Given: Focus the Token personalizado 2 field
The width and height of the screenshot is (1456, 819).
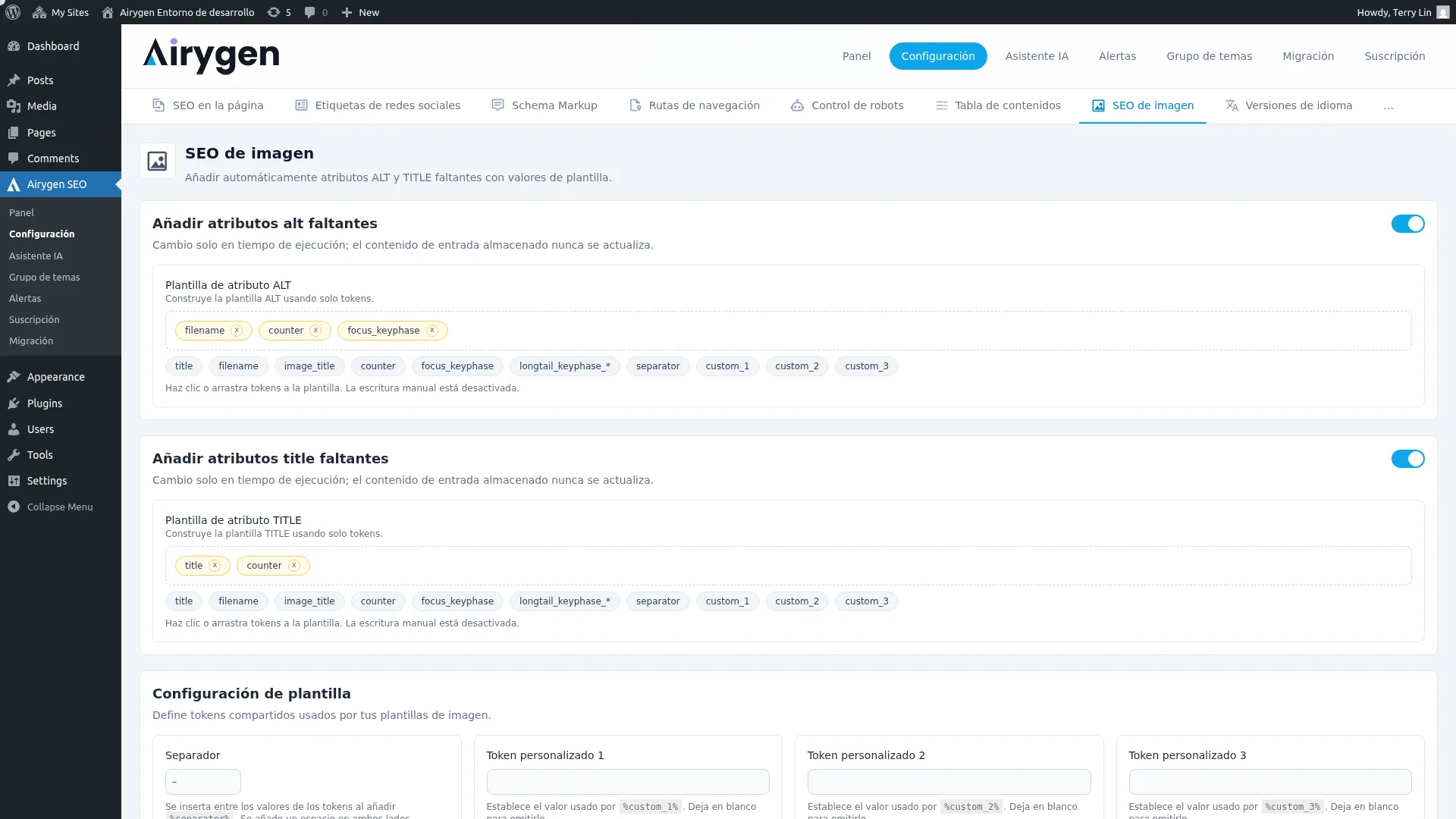Looking at the screenshot, I should (949, 782).
